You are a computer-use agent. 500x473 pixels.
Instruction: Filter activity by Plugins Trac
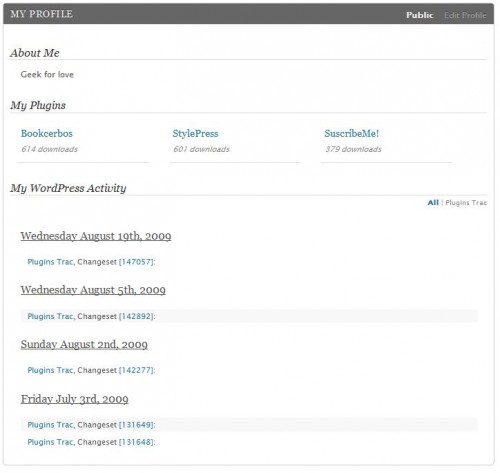[466, 203]
